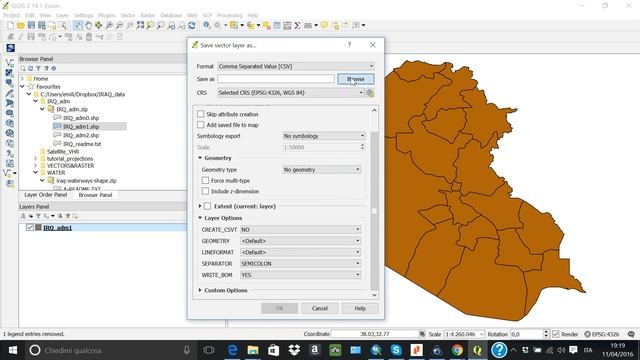Screen dimensions: 640x360
Task: Select IRQ_adm2.shp in Browser Panel
Action: pos(81,135)
